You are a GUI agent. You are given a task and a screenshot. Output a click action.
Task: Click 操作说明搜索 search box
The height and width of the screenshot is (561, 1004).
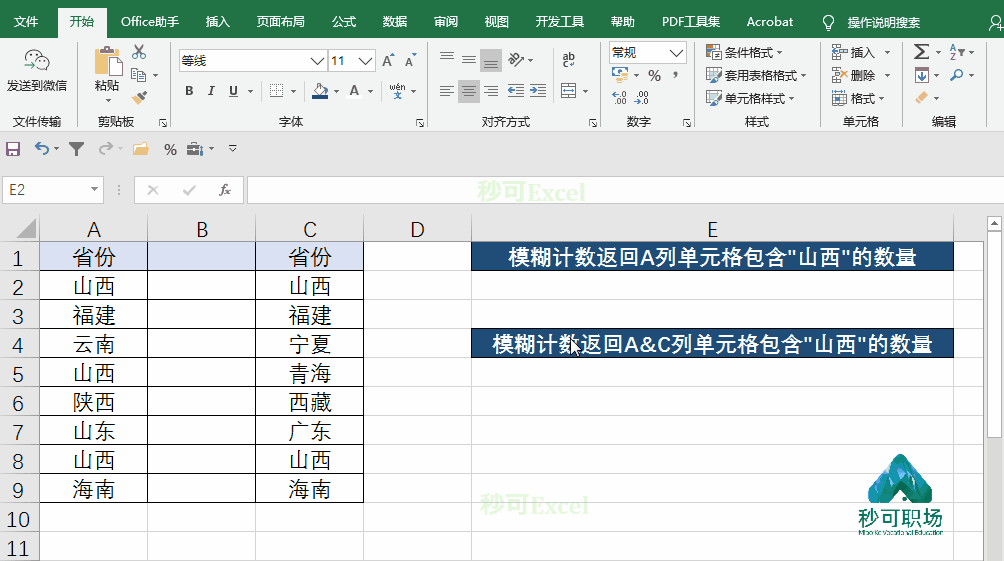884,22
